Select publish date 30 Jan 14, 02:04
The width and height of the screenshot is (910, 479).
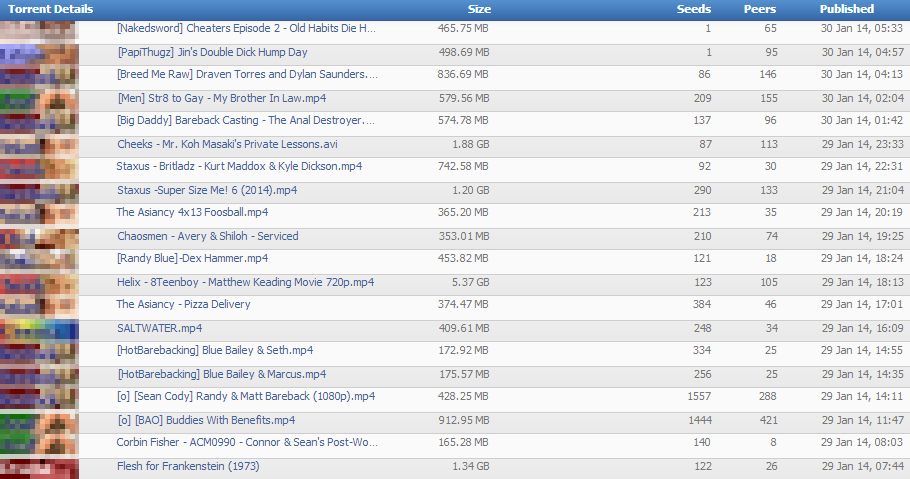tap(862, 99)
